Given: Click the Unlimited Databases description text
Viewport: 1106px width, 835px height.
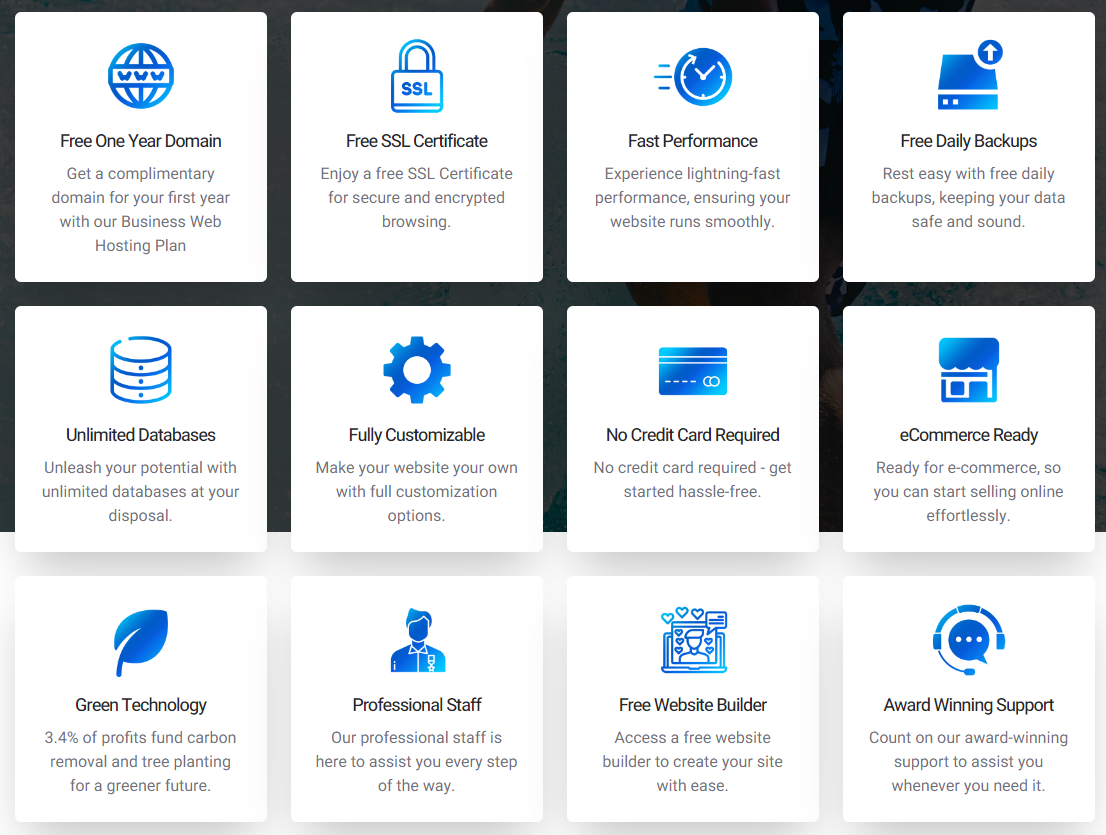Looking at the screenshot, I should (141, 491).
